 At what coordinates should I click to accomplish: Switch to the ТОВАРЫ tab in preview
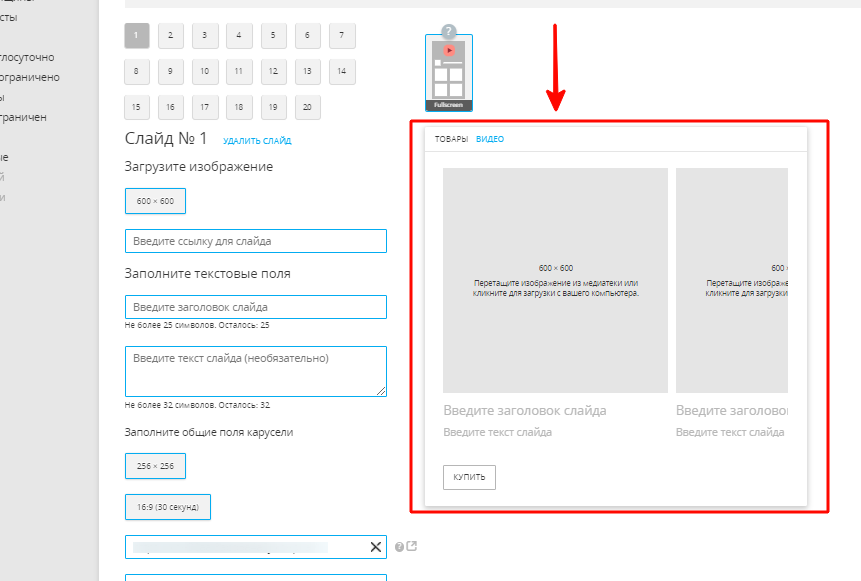[x=451, y=139]
